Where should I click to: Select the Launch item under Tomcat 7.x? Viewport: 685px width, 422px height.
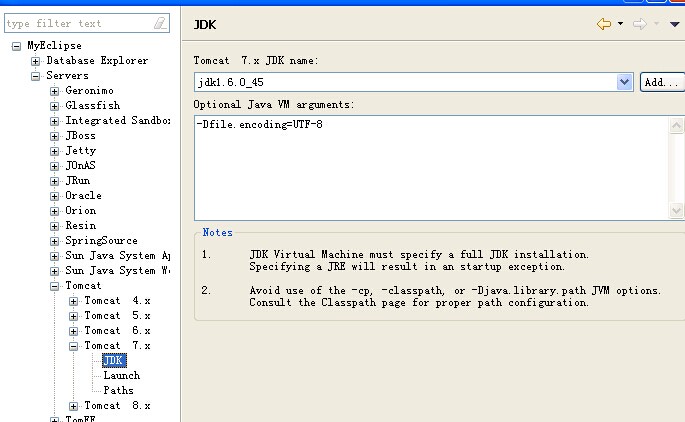click(x=121, y=375)
